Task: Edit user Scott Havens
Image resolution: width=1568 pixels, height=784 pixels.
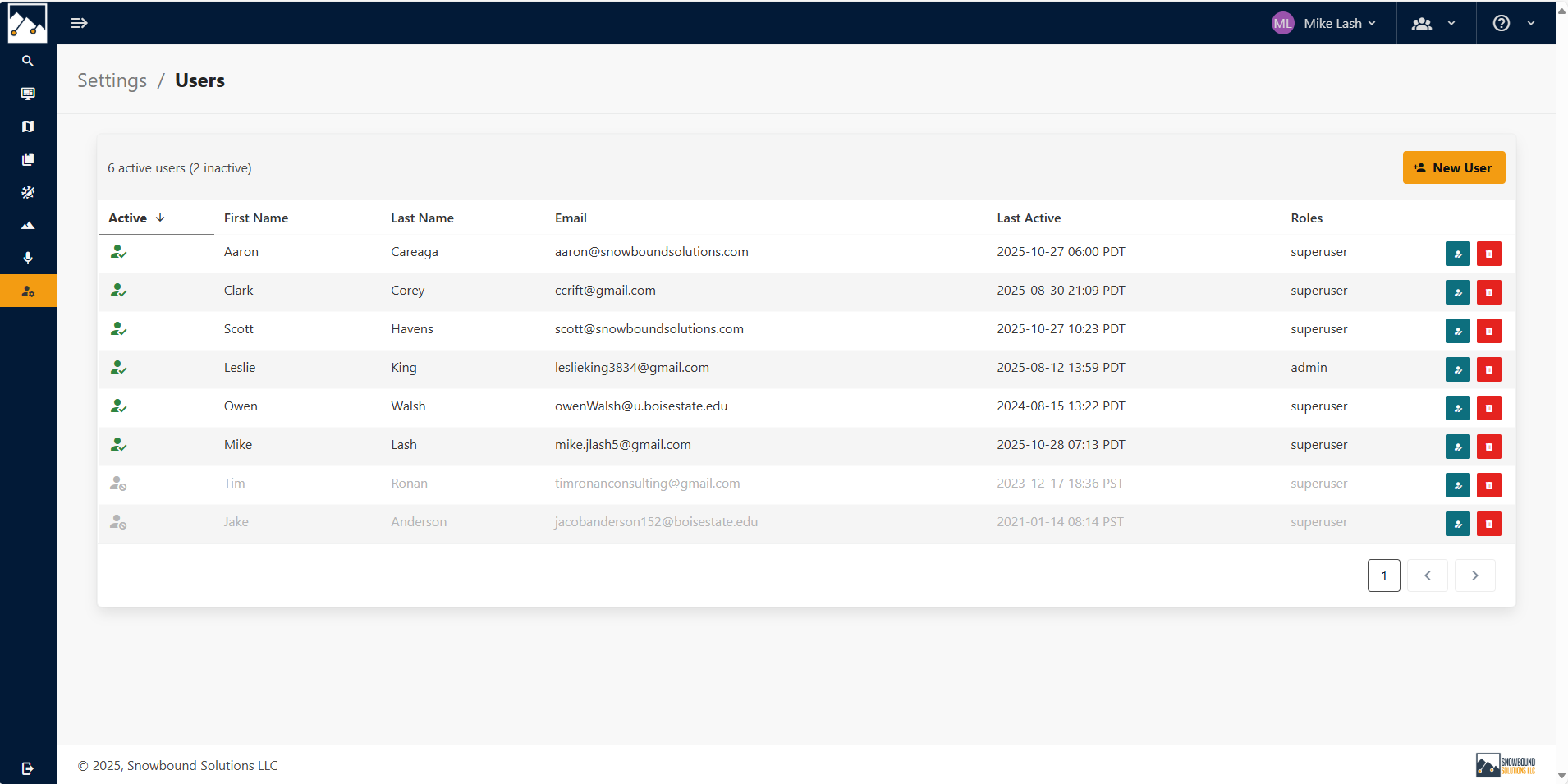Action: (x=1458, y=331)
